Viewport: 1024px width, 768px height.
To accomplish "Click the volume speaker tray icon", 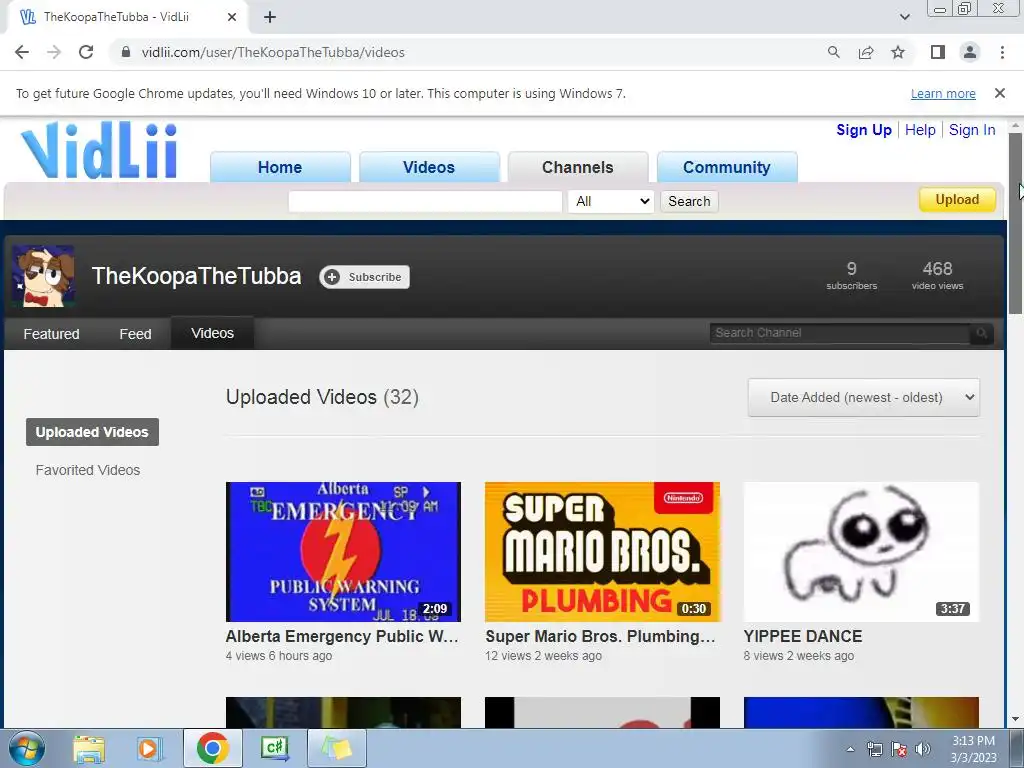I will coord(923,749).
